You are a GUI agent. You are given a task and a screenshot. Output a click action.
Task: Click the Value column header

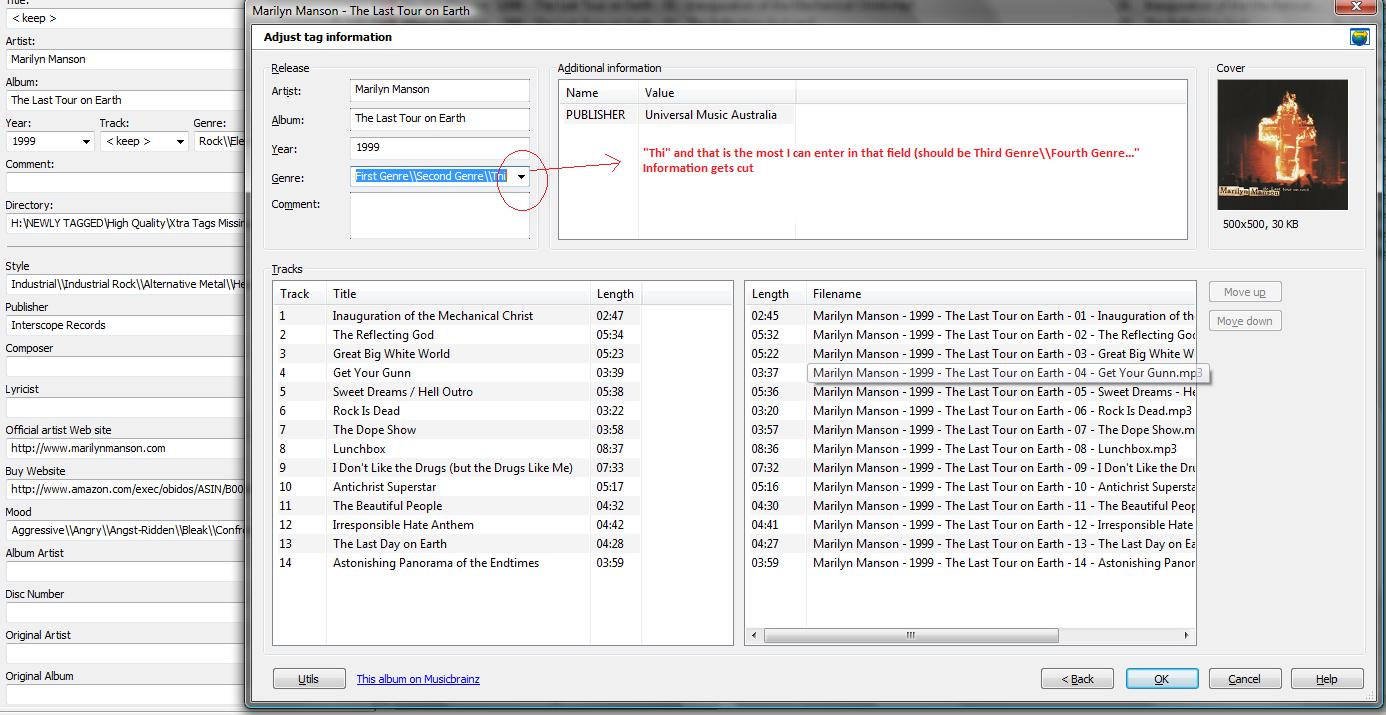[x=717, y=93]
